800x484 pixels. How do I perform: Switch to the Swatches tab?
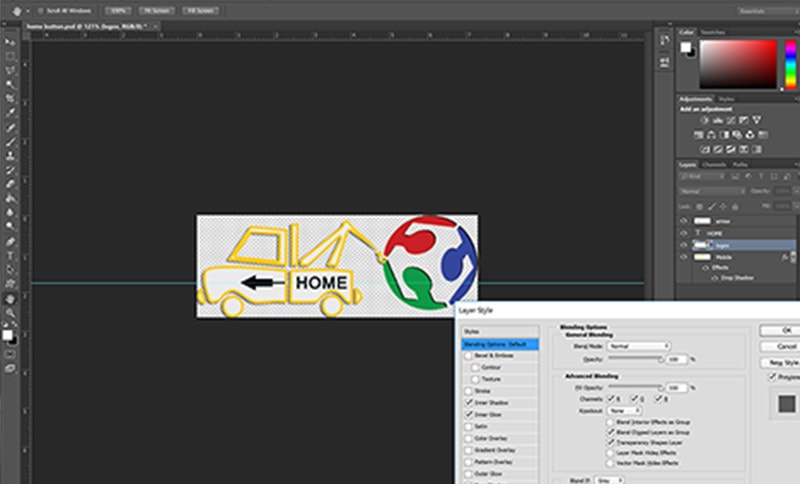click(712, 32)
